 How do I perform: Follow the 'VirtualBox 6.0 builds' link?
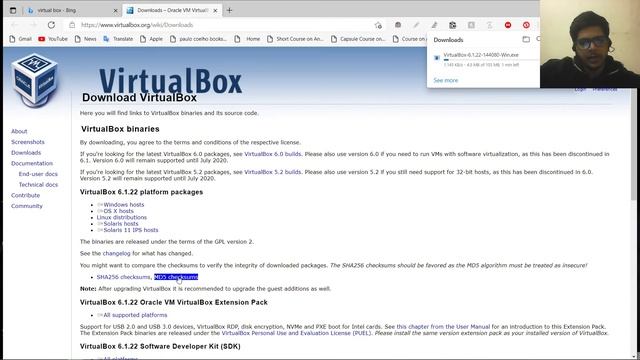pos(273,154)
